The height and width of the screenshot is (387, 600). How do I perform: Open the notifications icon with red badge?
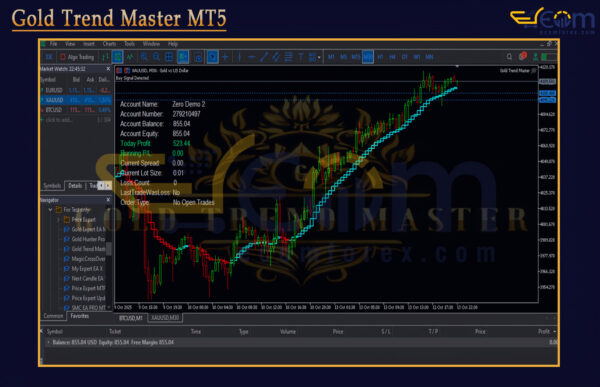click(x=522, y=56)
